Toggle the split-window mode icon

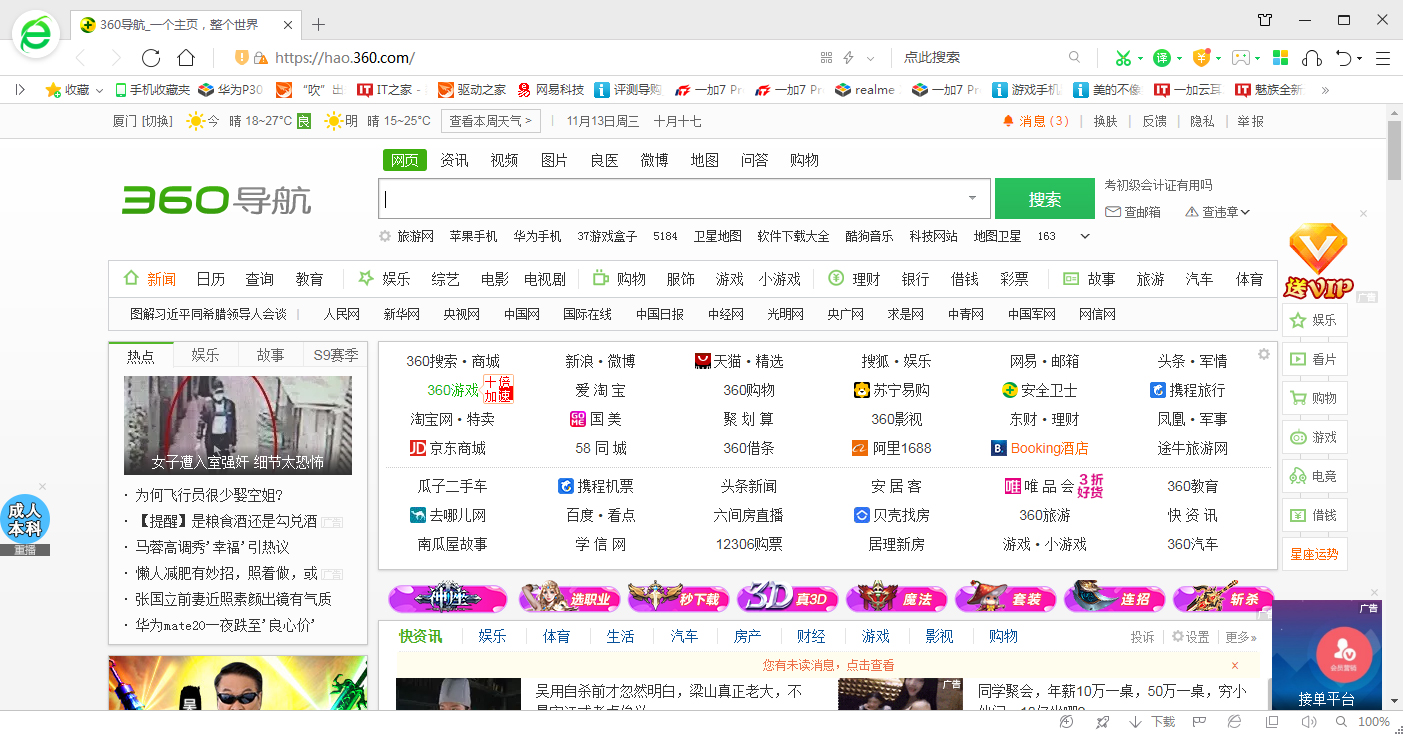tap(1271, 721)
